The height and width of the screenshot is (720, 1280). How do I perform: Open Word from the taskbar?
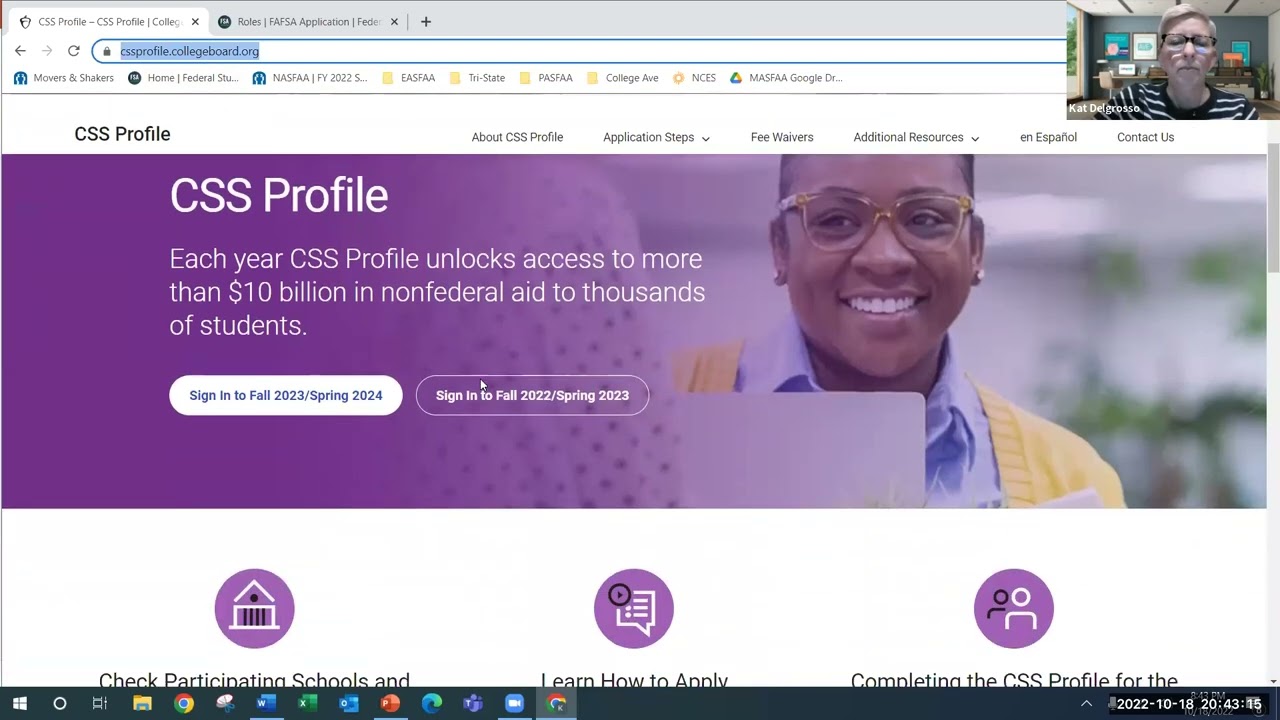click(x=266, y=704)
